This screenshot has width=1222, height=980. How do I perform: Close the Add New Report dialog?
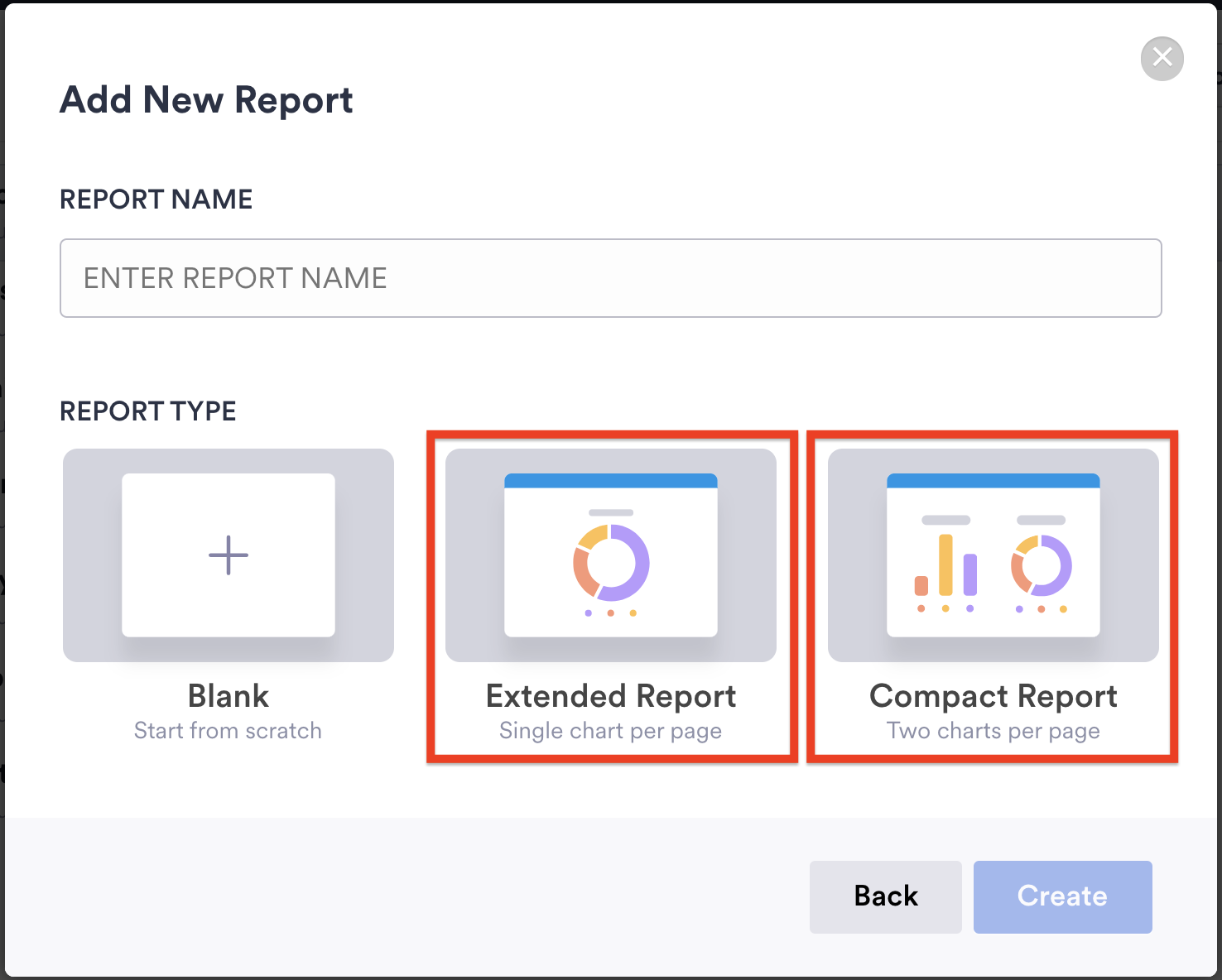(1162, 58)
